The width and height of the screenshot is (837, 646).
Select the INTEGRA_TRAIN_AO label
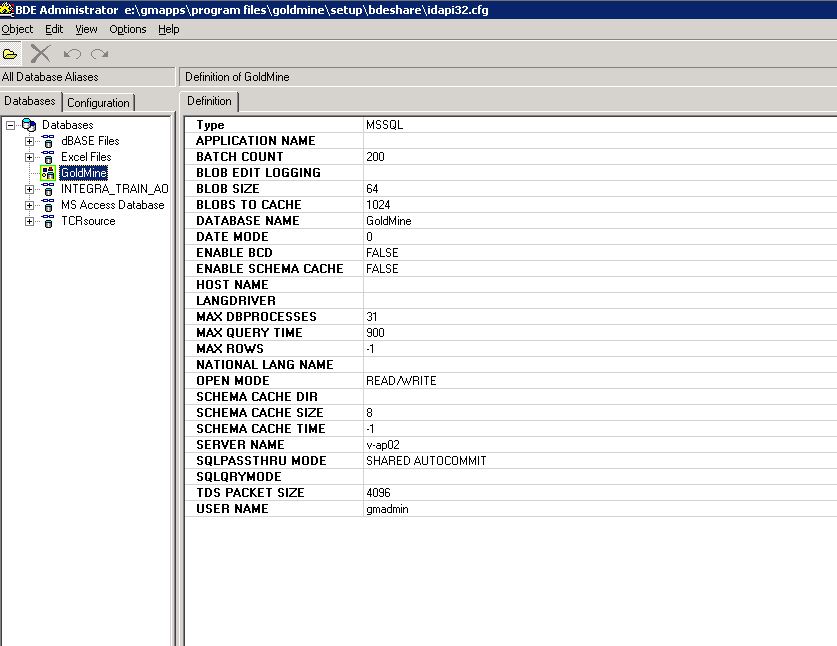point(115,189)
